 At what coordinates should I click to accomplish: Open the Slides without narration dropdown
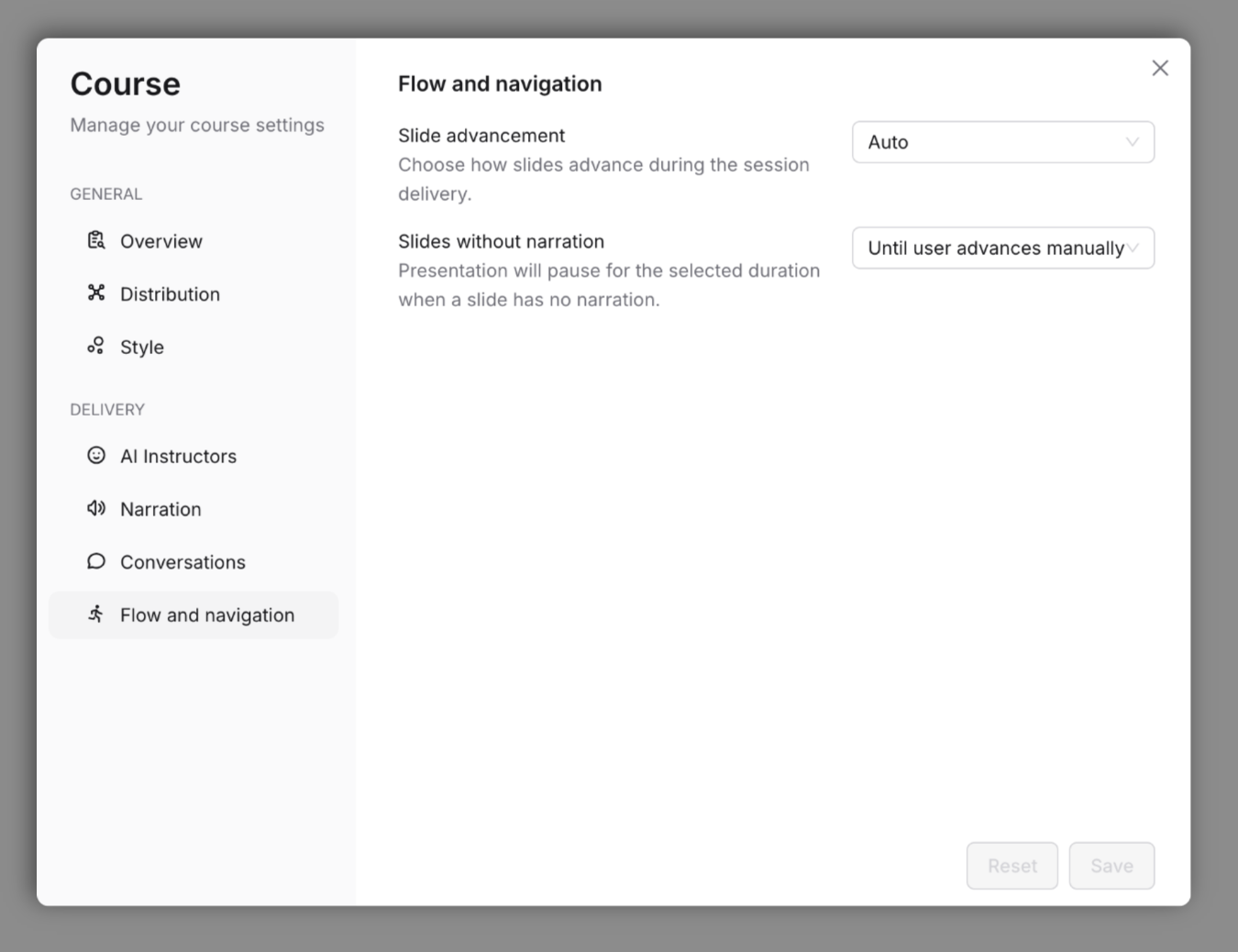pos(1003,248)
